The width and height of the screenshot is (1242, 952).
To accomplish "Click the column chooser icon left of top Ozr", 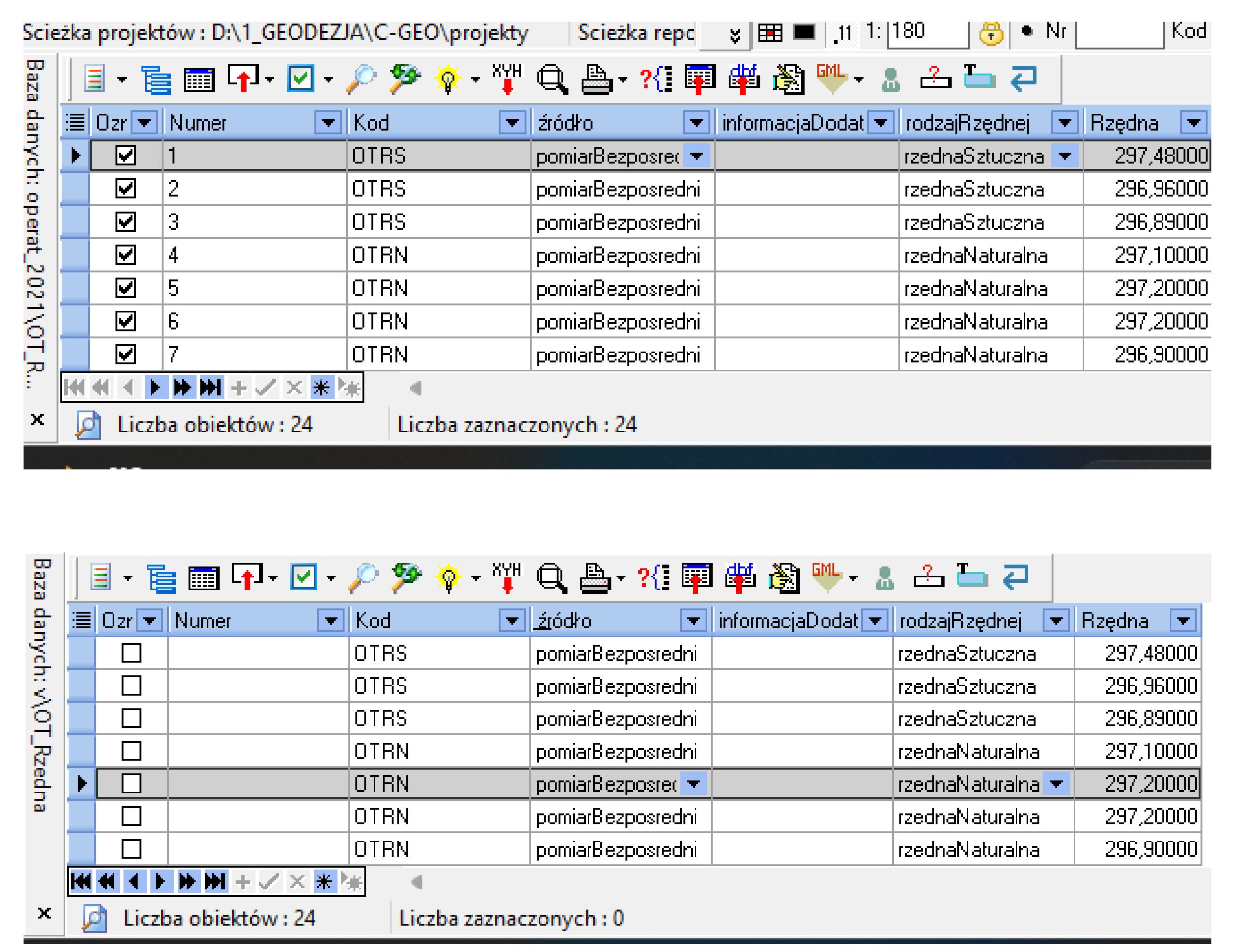I will click(75, 122).
